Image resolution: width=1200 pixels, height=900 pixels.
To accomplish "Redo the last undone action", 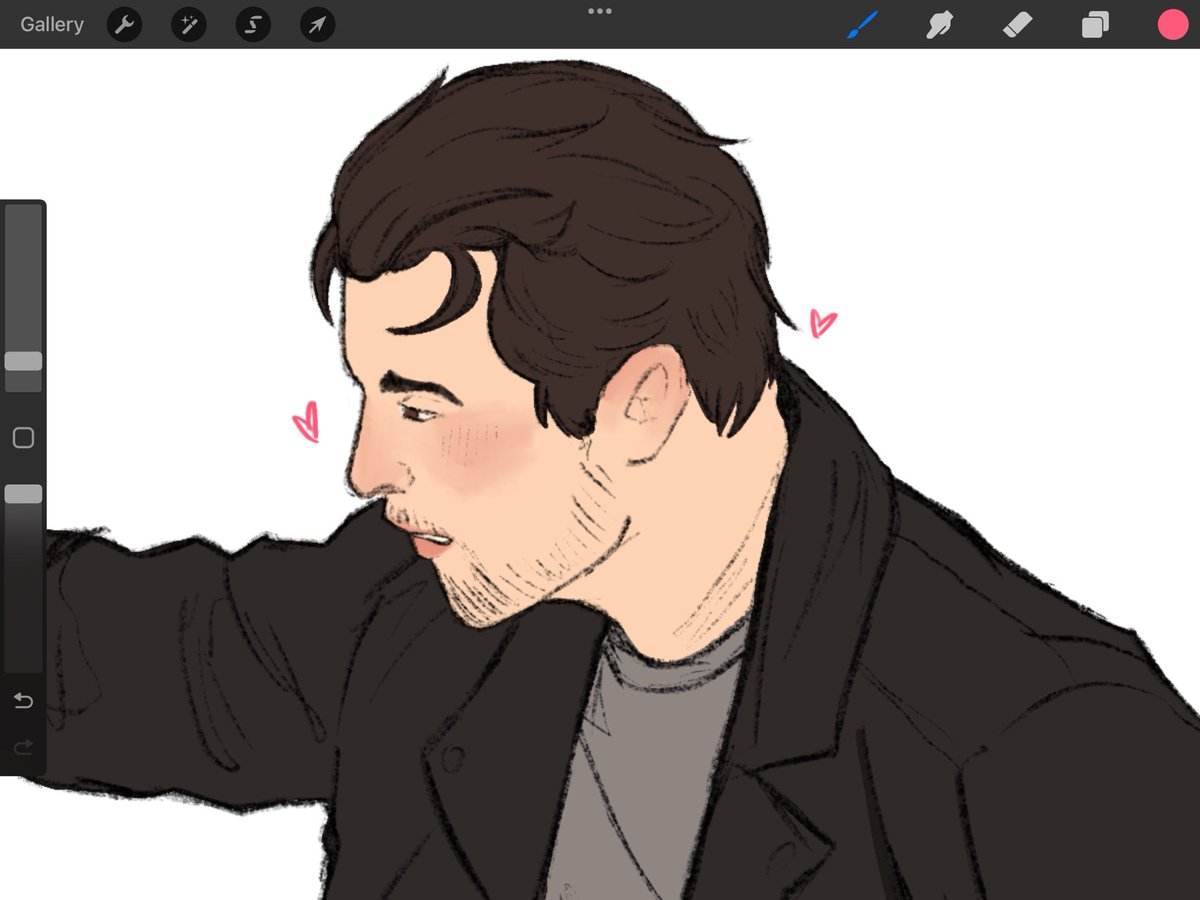I will [x=23, y=747].
